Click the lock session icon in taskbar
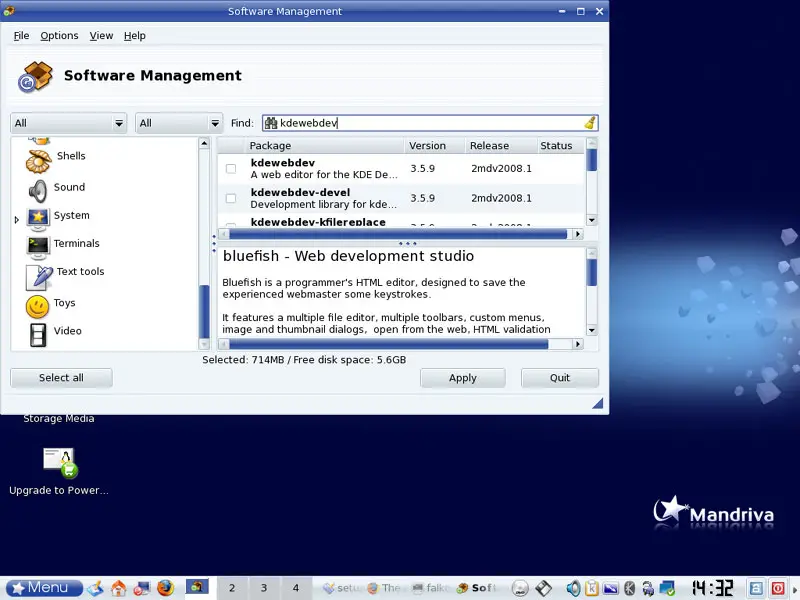Viewport: 800px width, 600px height. pos(756,588)
